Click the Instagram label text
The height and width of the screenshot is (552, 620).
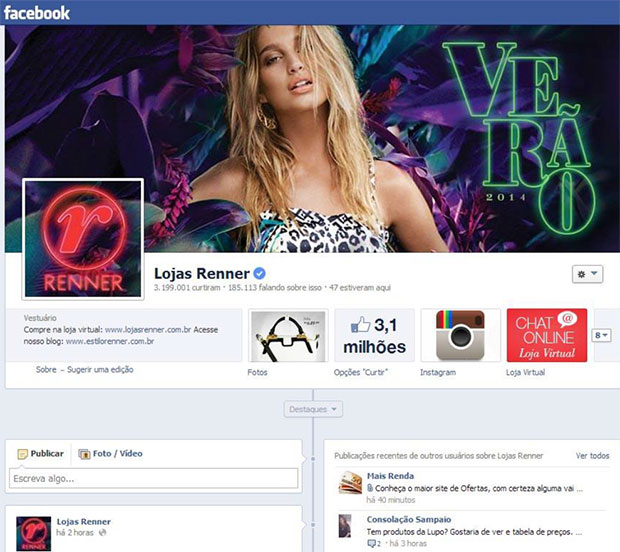[x=438, y=372]
